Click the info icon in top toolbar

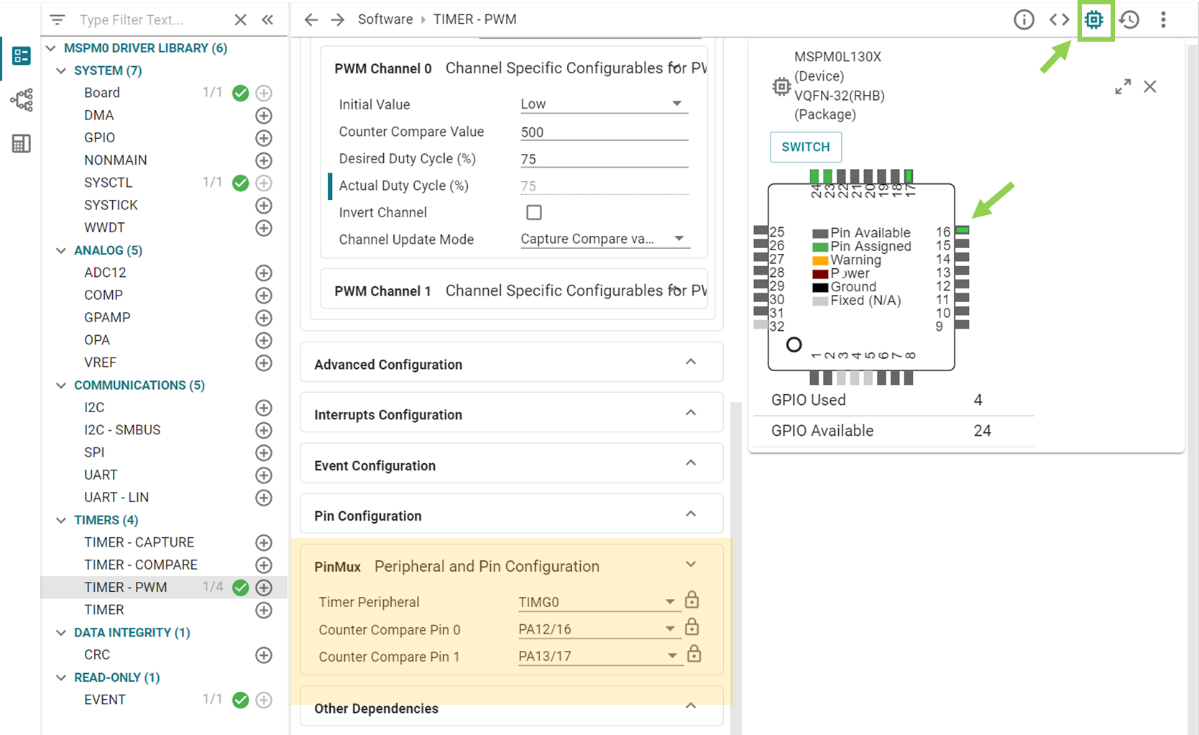[1024, 20]
